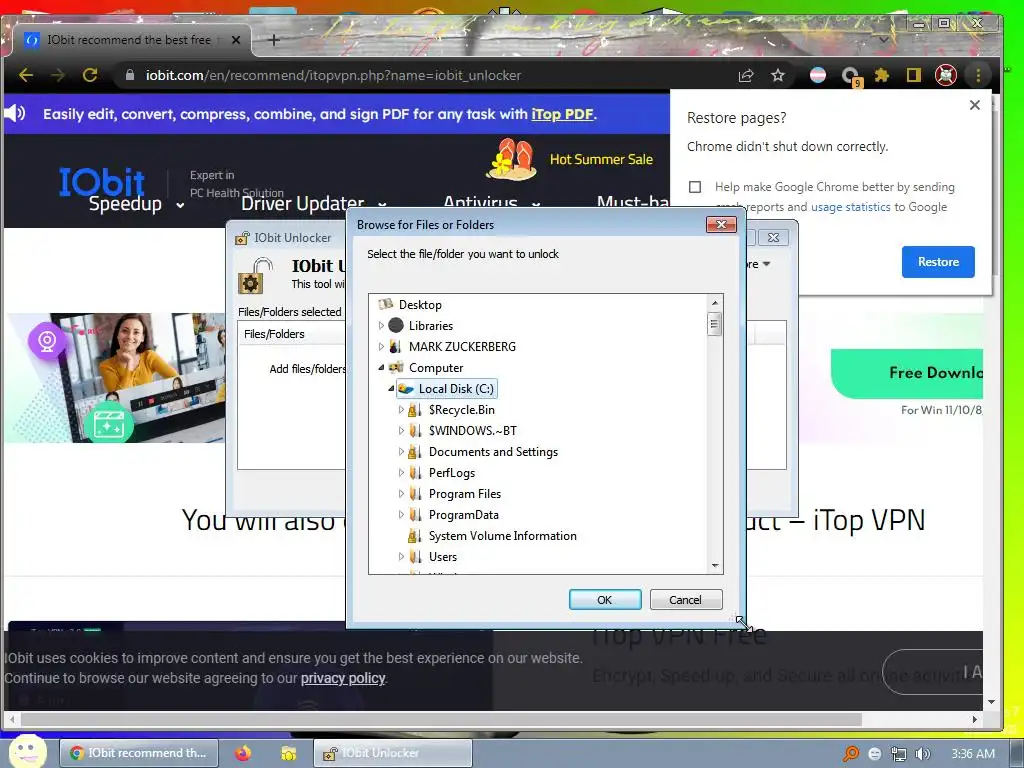This screenshot has height=768, width=1024.
Task: Open the Must-ha nav menu item
Action: click(x=633, y=202)
